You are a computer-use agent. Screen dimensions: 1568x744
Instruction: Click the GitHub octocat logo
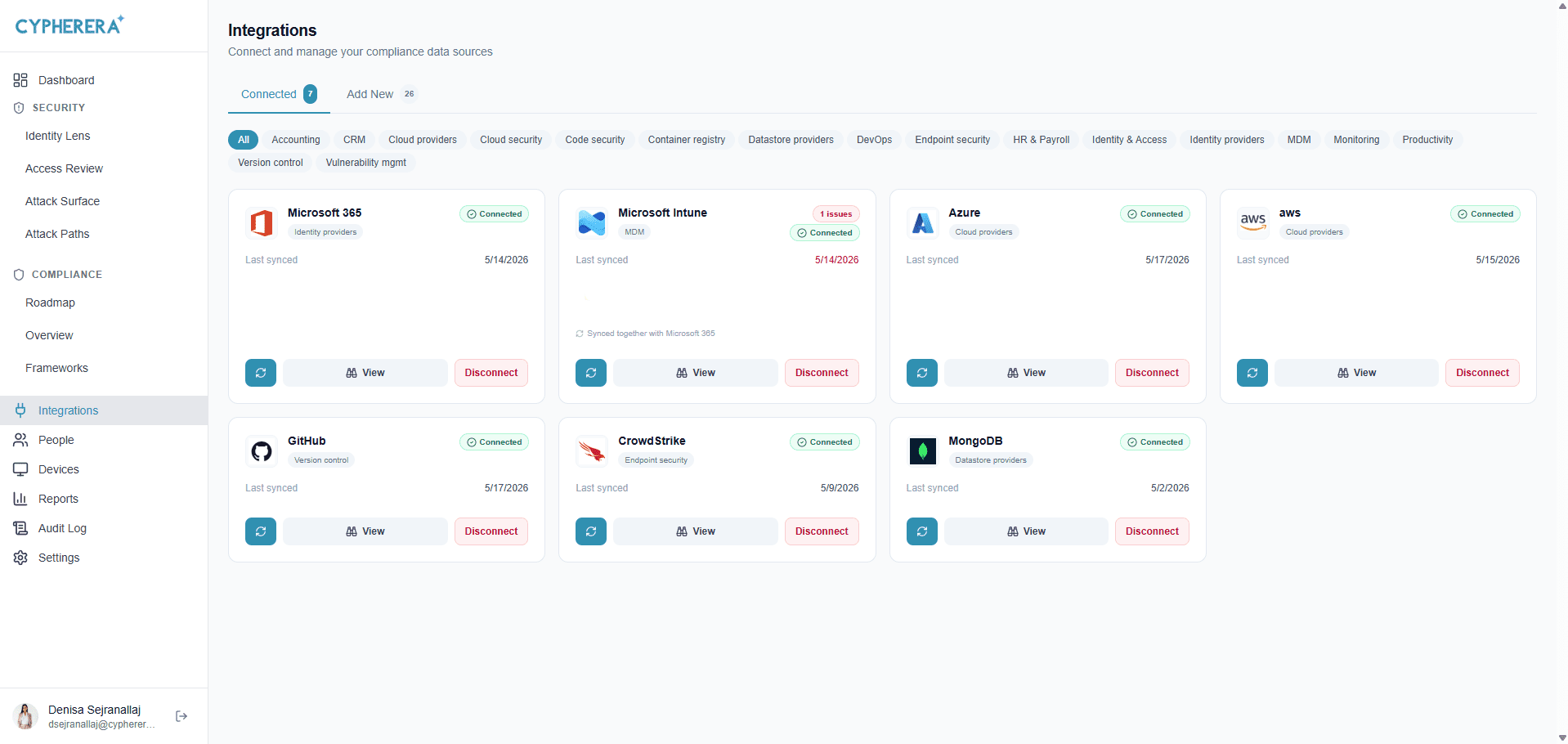tap(262, 450)
